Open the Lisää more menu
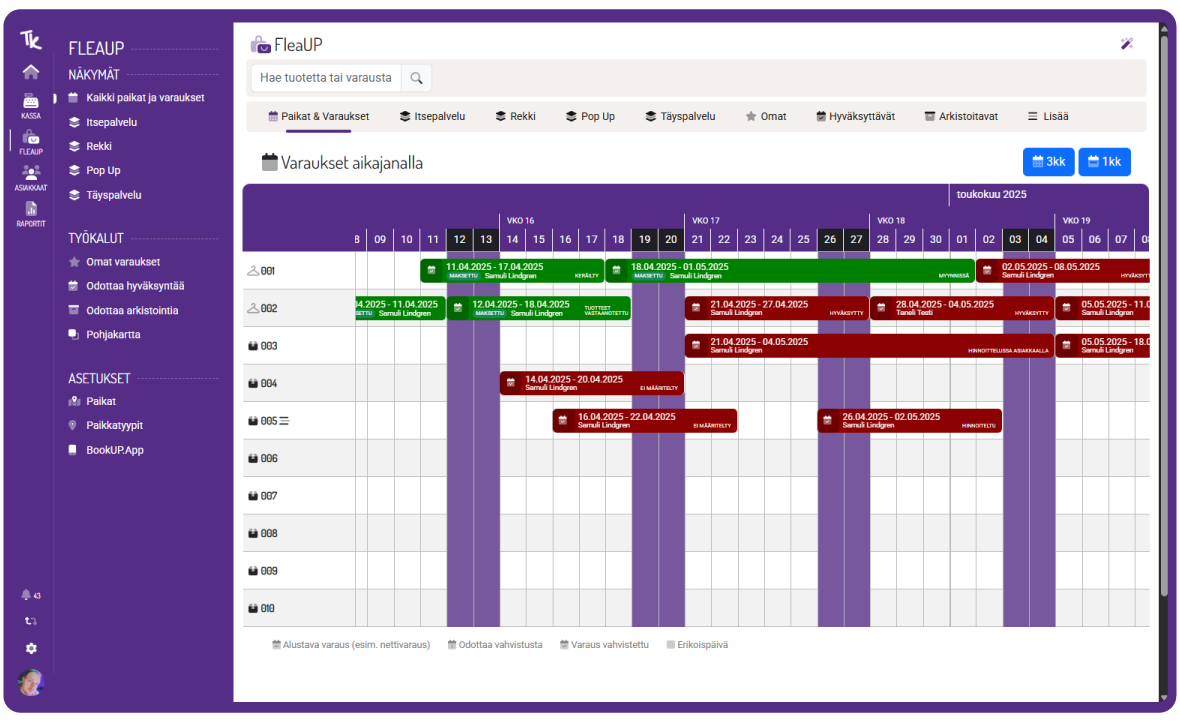The height and width of the screenshot is (722, 1180). 1048,116
